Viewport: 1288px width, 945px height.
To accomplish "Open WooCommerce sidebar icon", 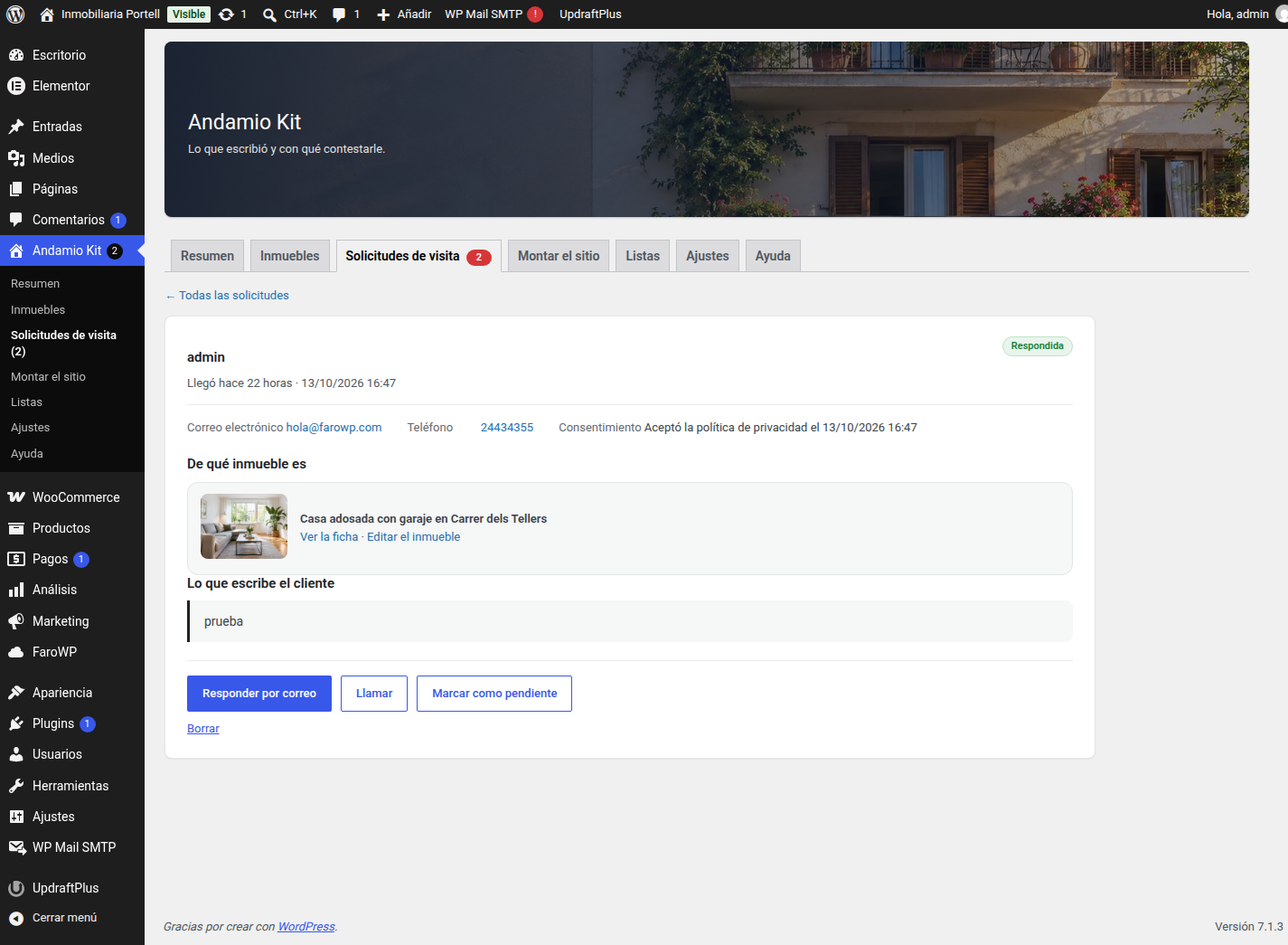I will pos(16,497).
